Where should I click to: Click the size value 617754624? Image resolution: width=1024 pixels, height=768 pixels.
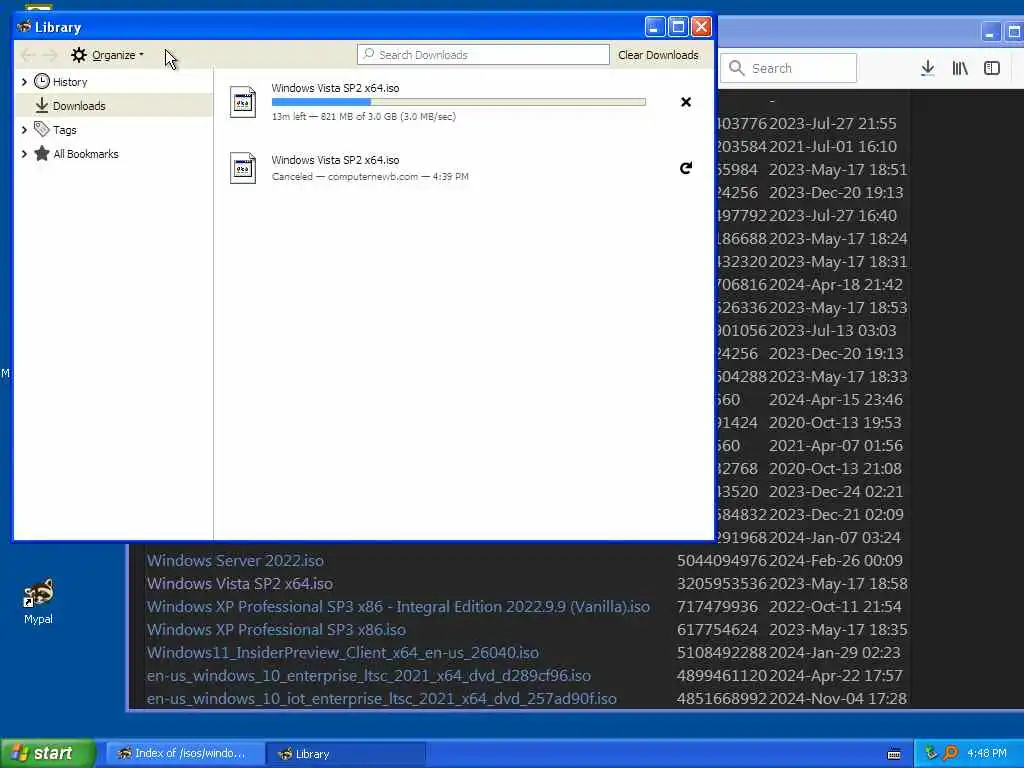pos(717,630)
